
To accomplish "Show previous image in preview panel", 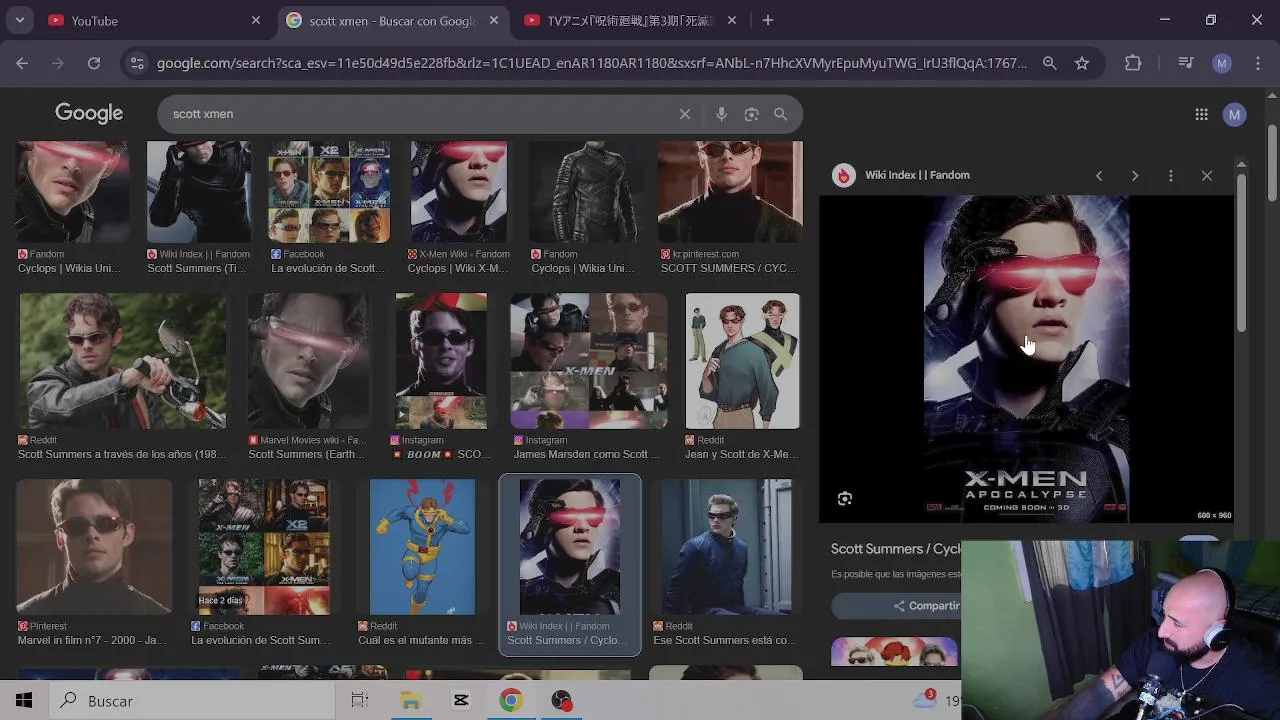I will 1099,175.
